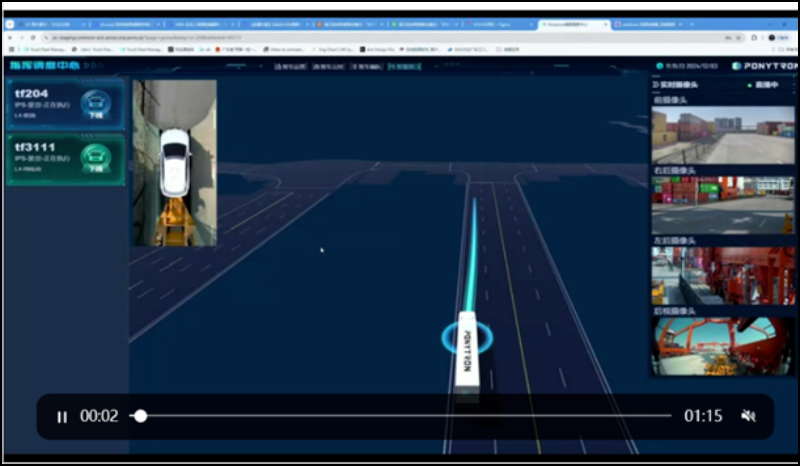This screenshot has width=800, height=466.
Task: Open the rear-view fisheye camera thumbnail
Action: (723, 346)
